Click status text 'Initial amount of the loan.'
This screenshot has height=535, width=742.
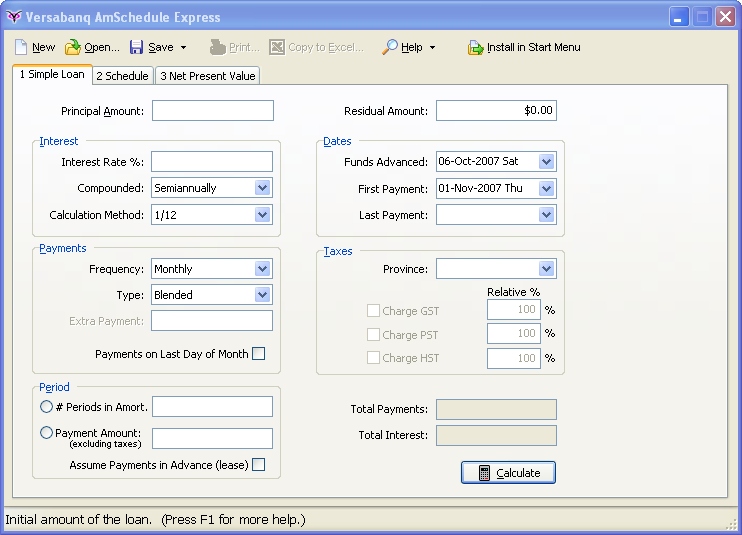click(x=79, y=519)
